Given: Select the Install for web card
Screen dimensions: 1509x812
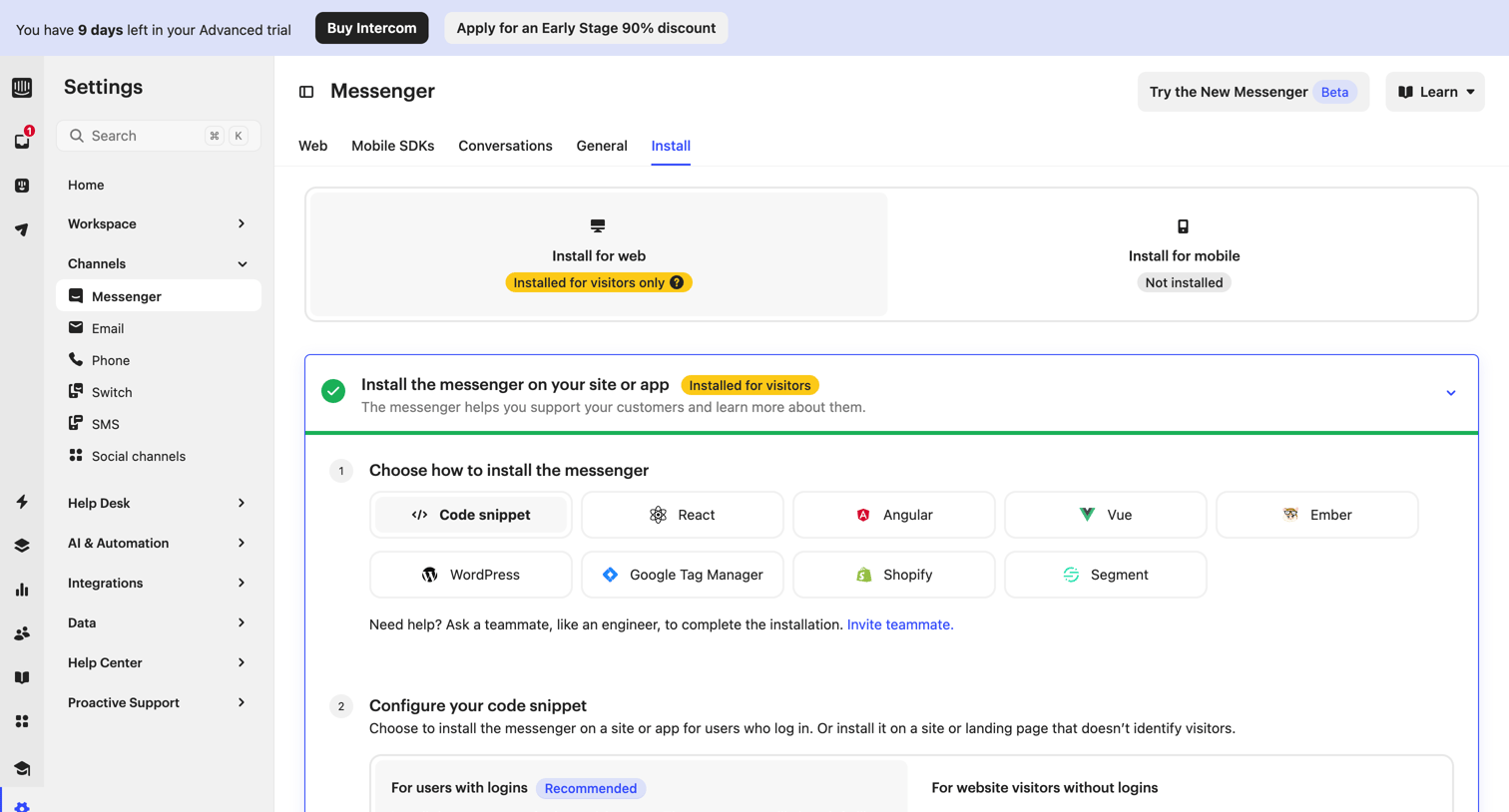Looking at the screenshot, I should (x=599, y=254).
